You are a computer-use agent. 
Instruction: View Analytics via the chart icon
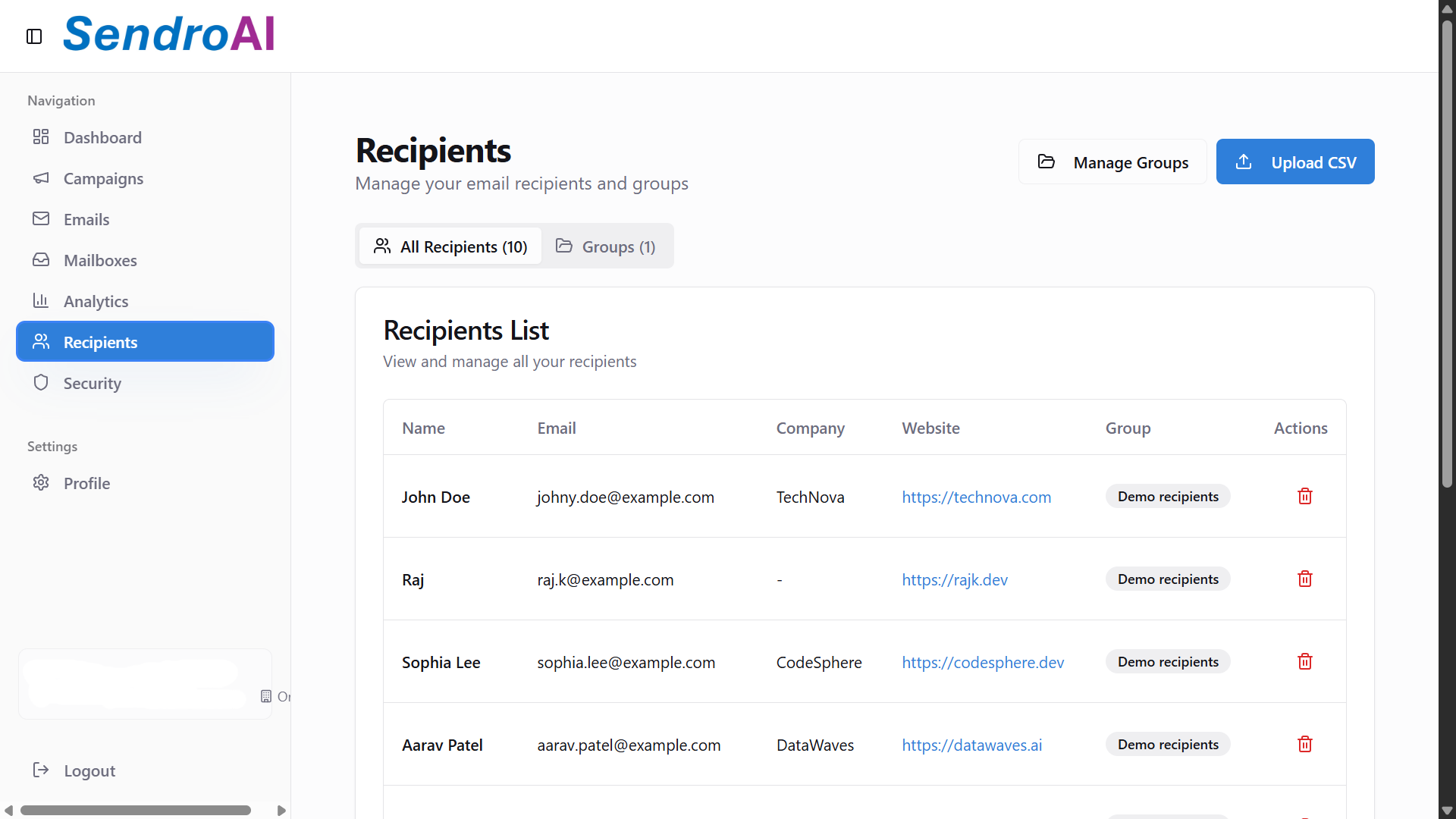42,300
